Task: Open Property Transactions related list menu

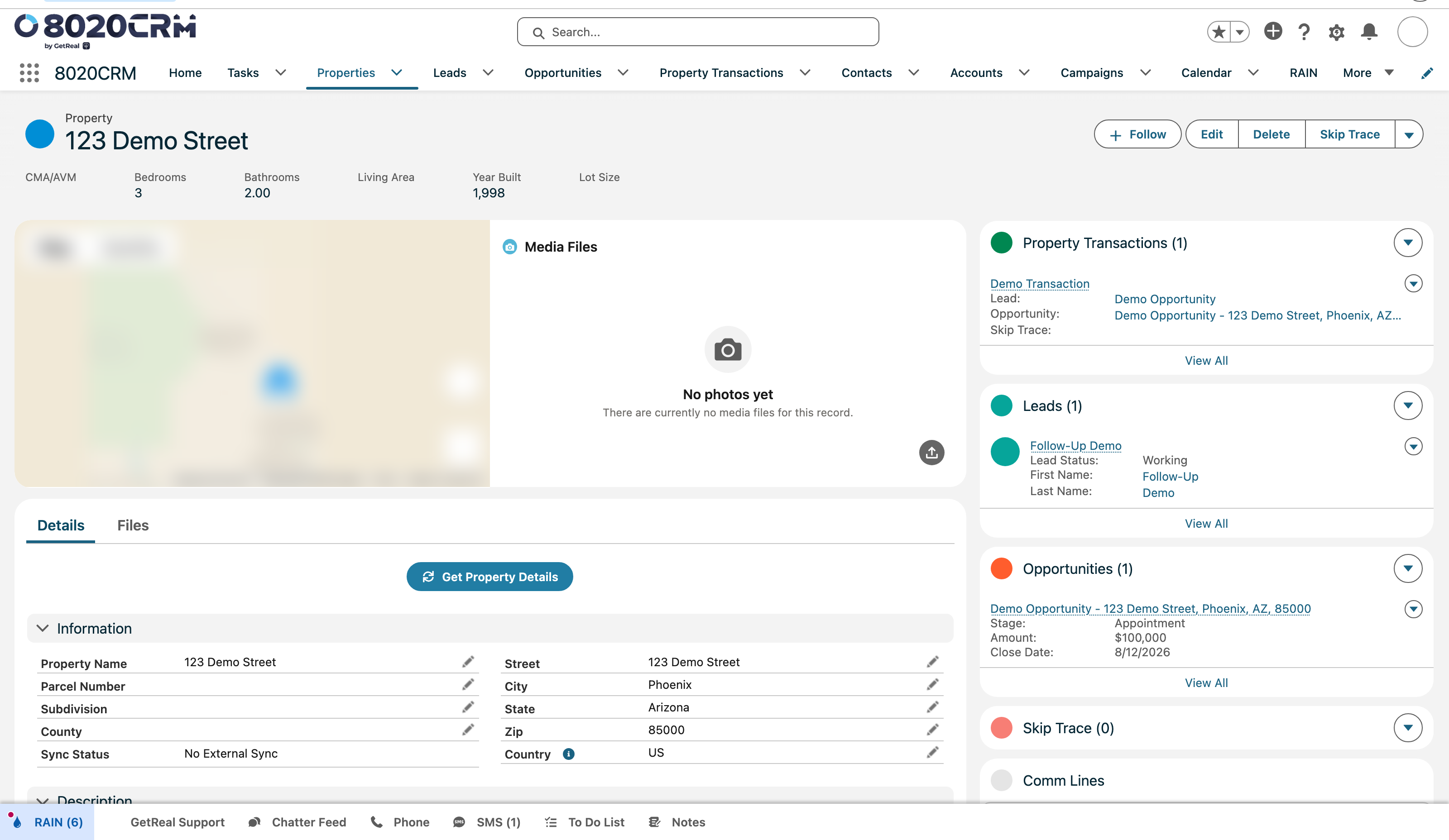Action: [1408, 243]
